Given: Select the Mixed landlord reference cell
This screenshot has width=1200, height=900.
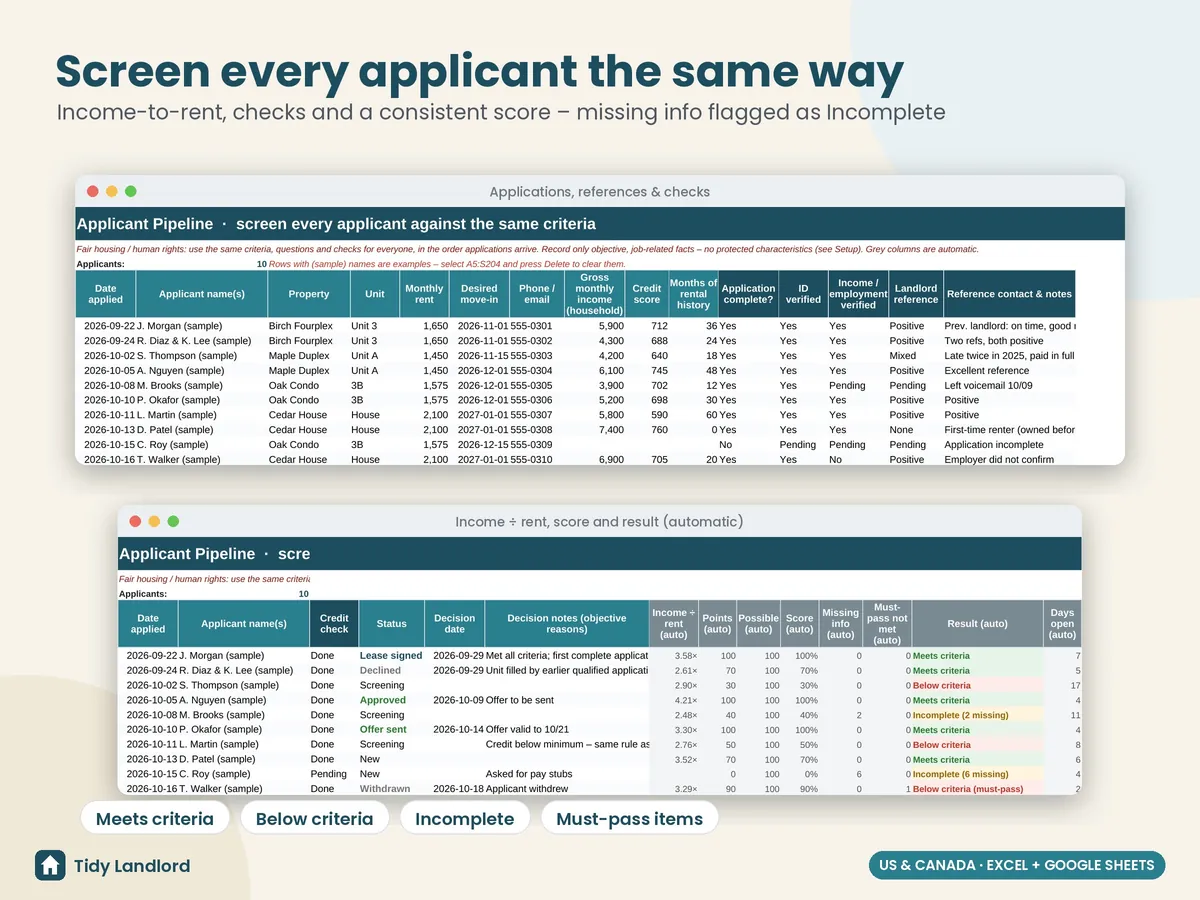Looking at the screenshot, I should coord(903,355).
